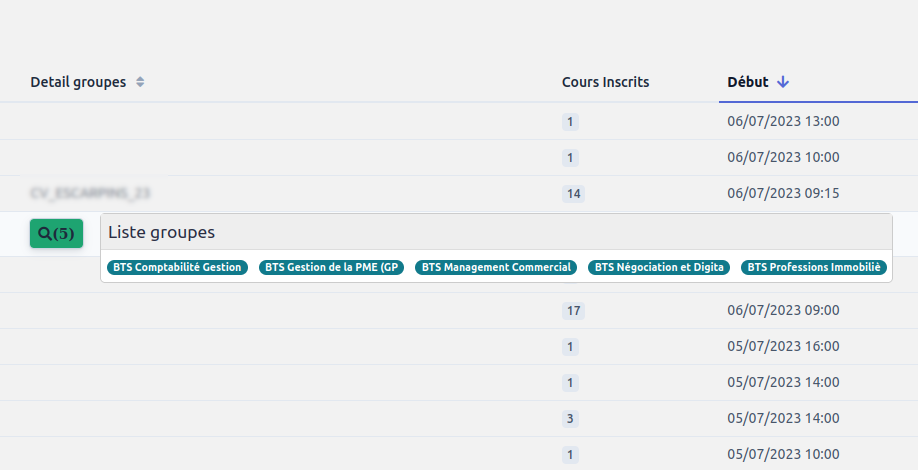Click the badge in the 05/07/2023 10:00 row
Image resolution: width=918 pixels, height=470 pixels.
pyautogui.click(x=570, y=455)
